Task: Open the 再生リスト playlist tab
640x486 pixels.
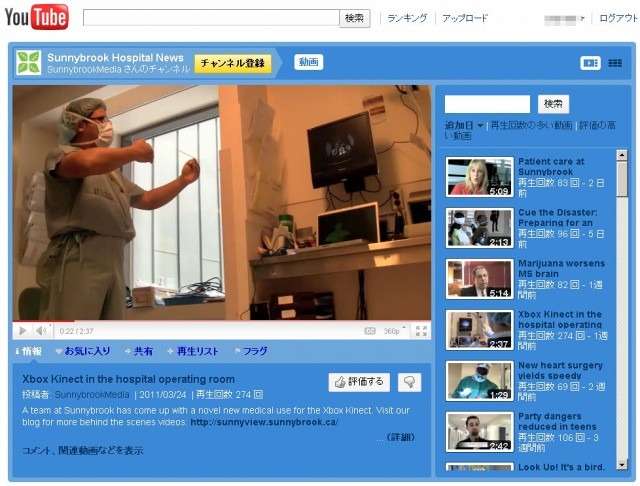Action: pyautogui.click(x=193, y=351)
